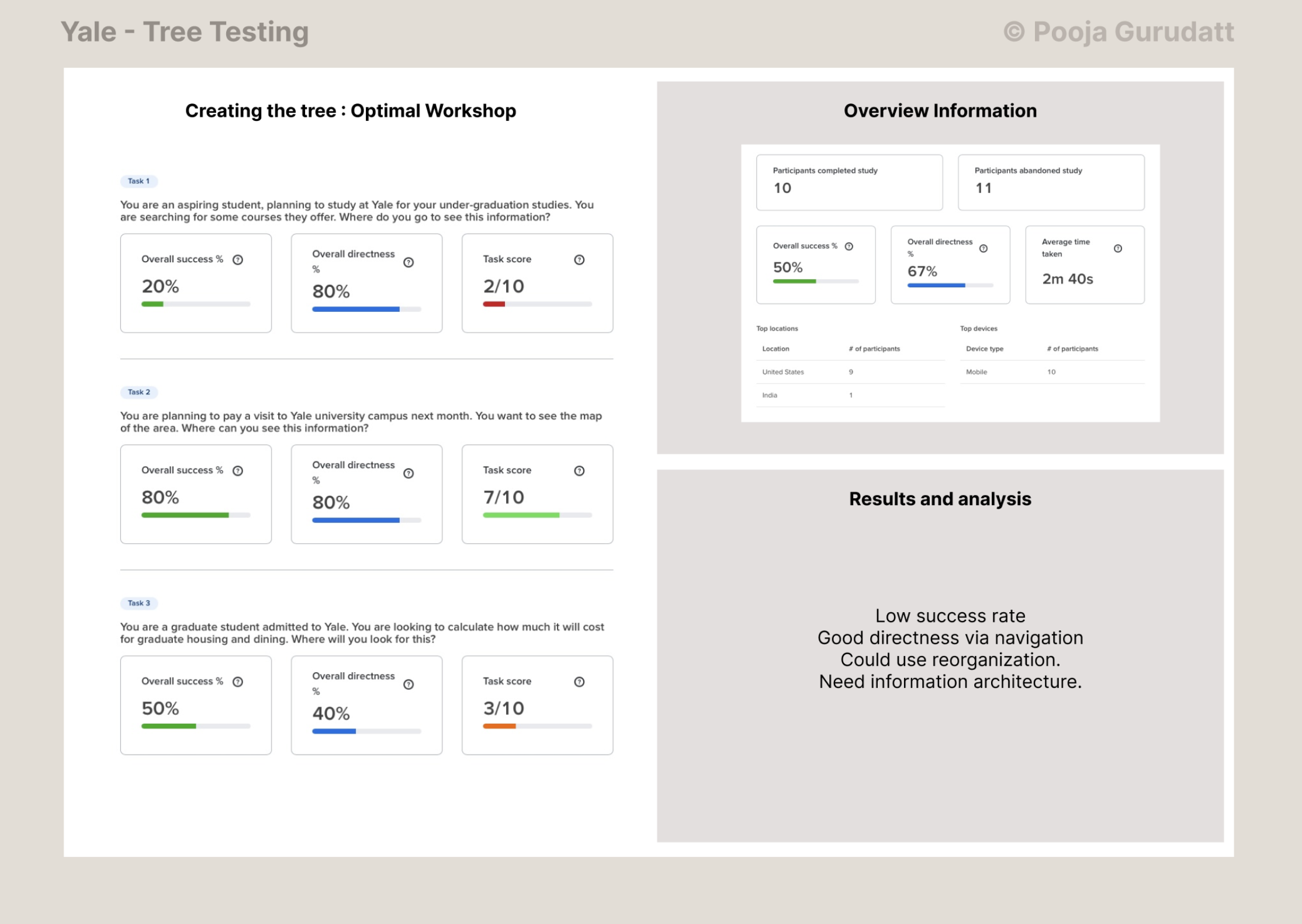The width and height of the screenshot is (1302, 924).
Task: Click overview Overall success help icon
Action: tap(849, 246)
